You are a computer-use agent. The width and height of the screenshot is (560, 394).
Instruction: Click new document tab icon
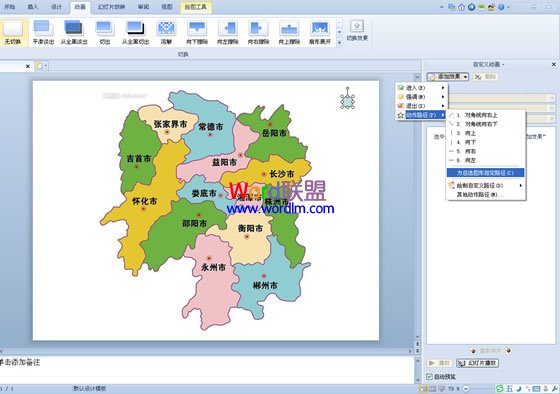tap(40, 66)
